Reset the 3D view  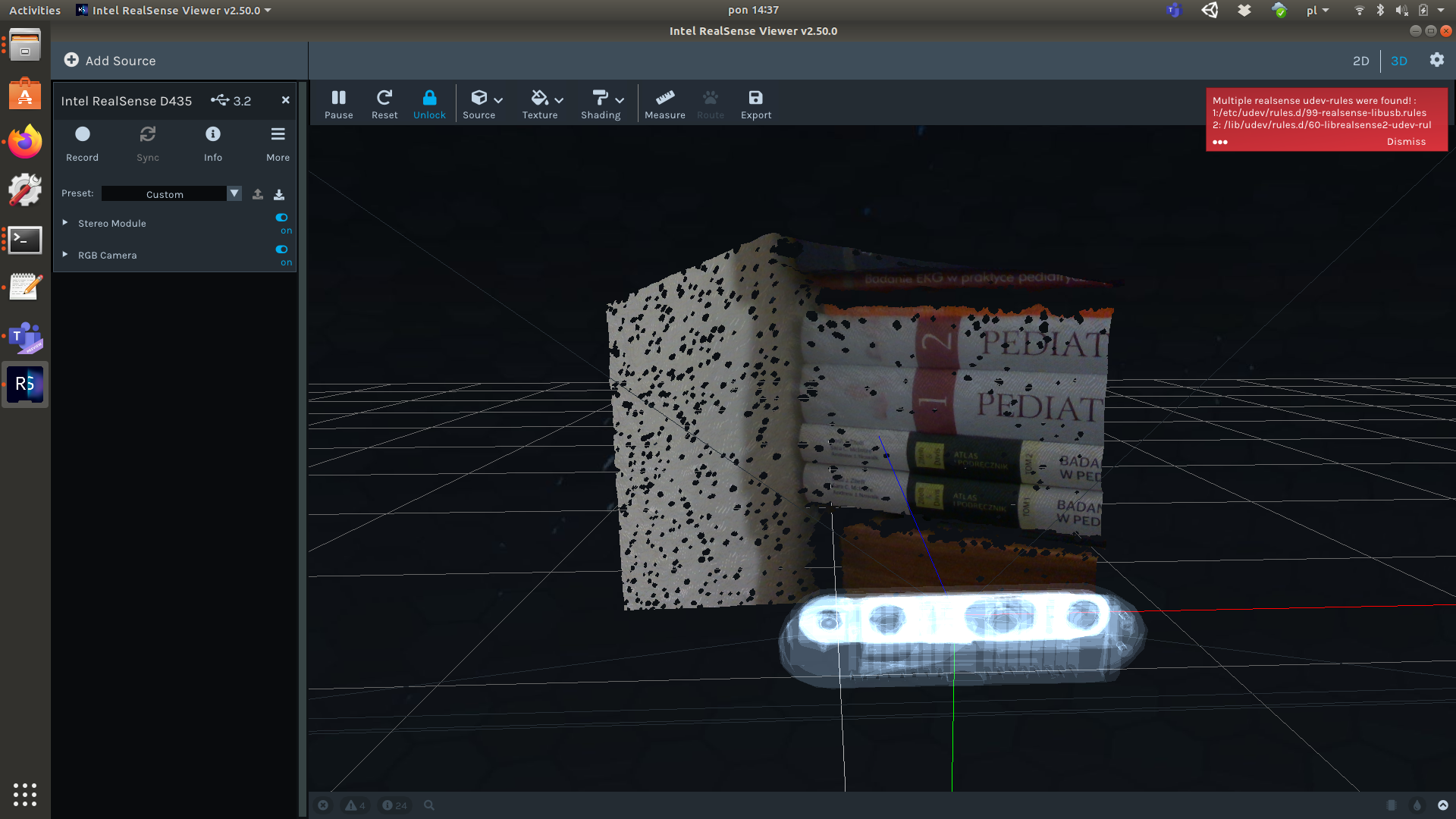pyautogui.click(x=384, y=103)
